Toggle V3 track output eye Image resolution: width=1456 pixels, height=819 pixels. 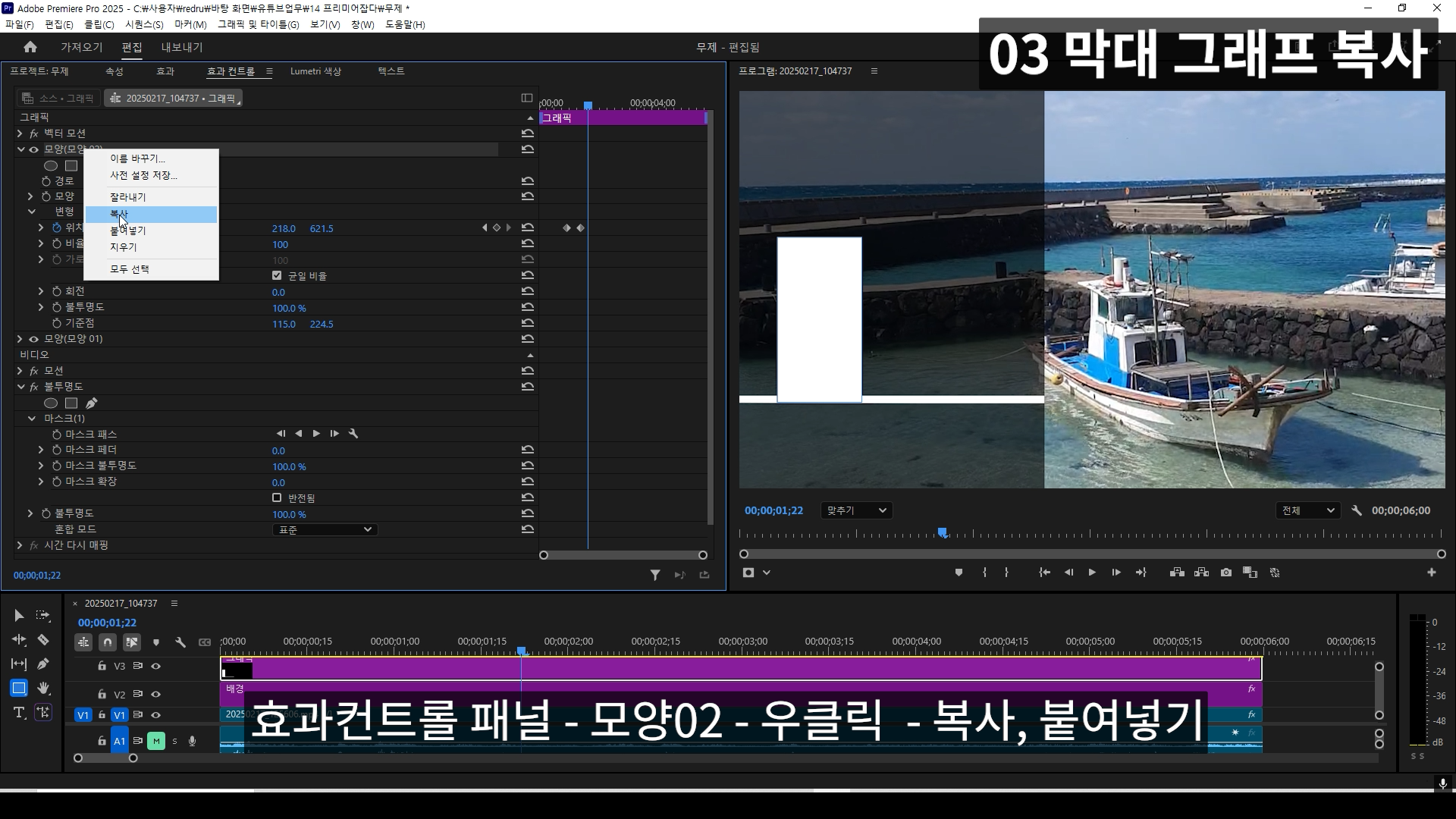pyautogui.click(x=155, y=666)
